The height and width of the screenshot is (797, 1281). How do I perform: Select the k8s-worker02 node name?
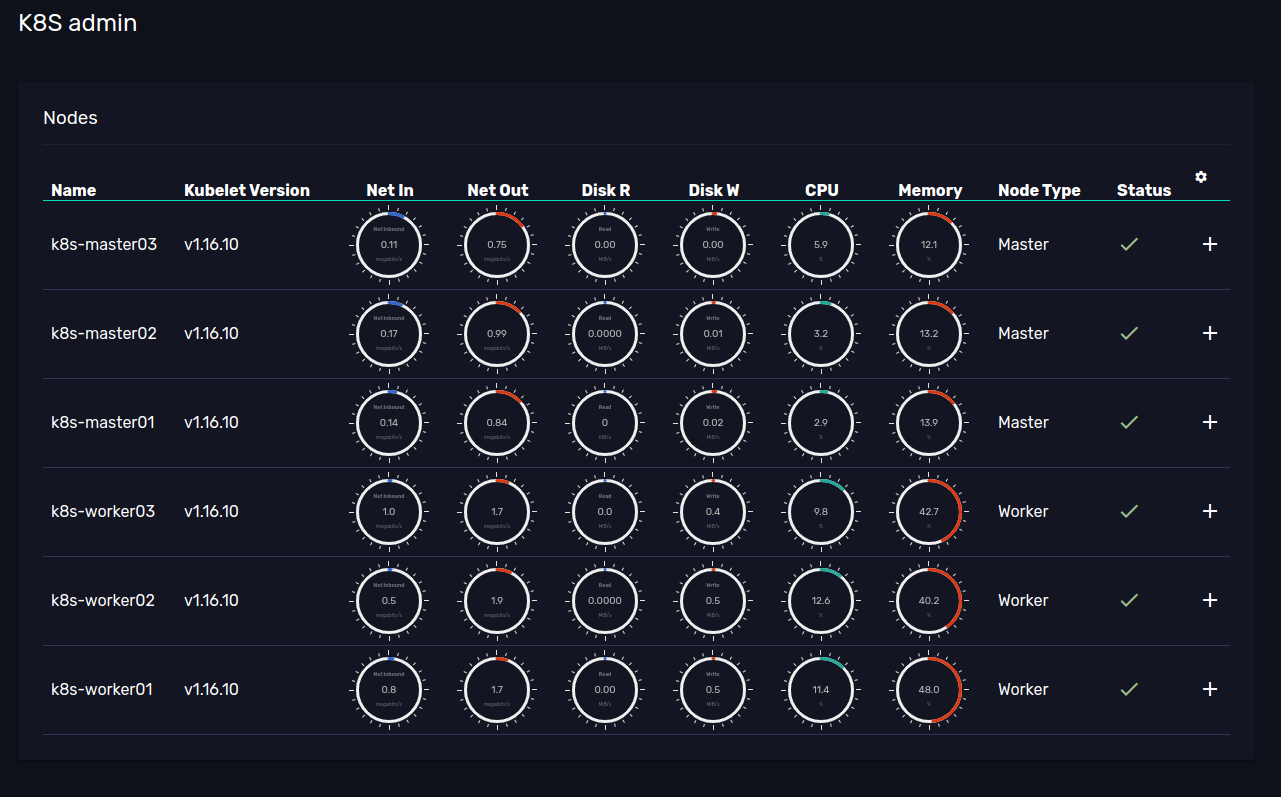coord(103,600)
